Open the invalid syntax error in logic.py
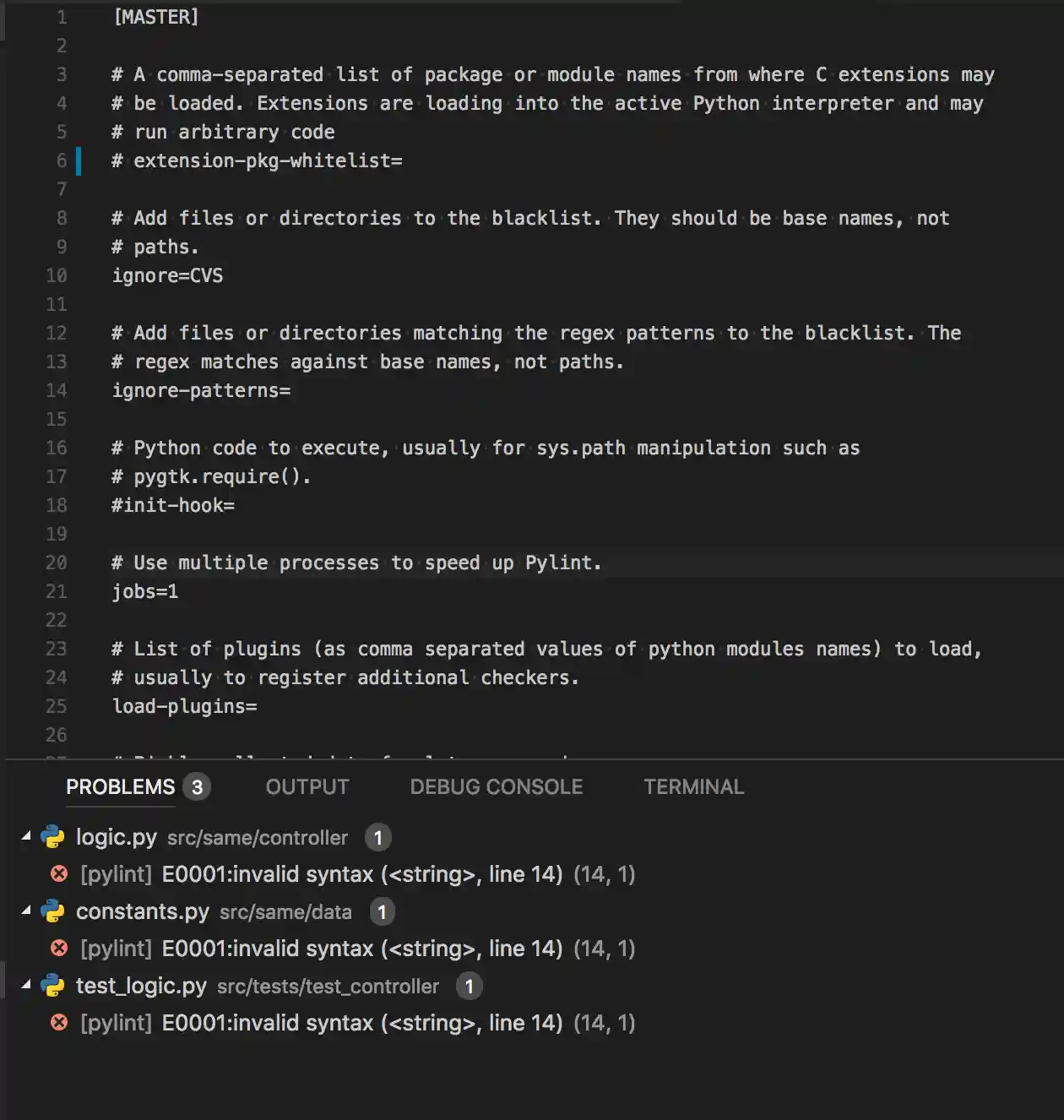 [361, 874]
